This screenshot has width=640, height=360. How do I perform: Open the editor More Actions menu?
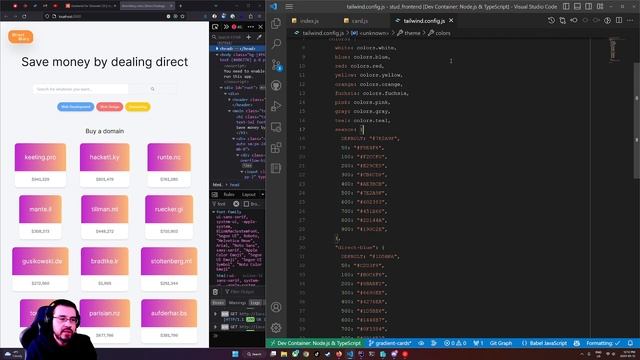coord(631,20)
